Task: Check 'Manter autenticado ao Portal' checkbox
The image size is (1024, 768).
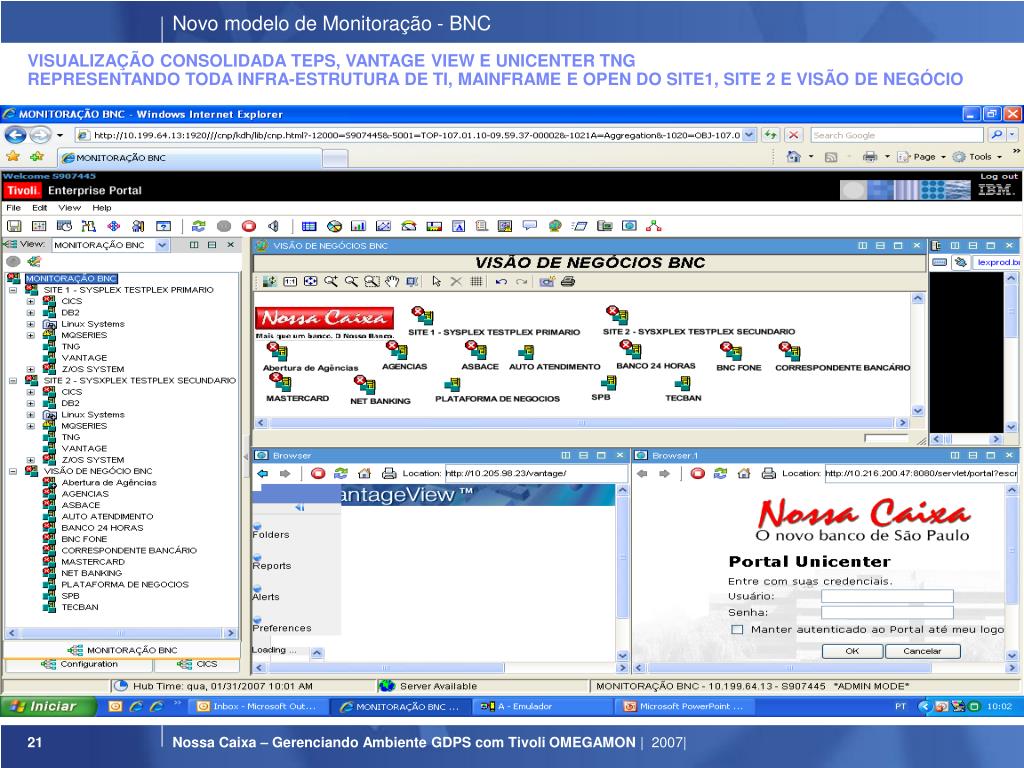Action: [x=737, y=630]
